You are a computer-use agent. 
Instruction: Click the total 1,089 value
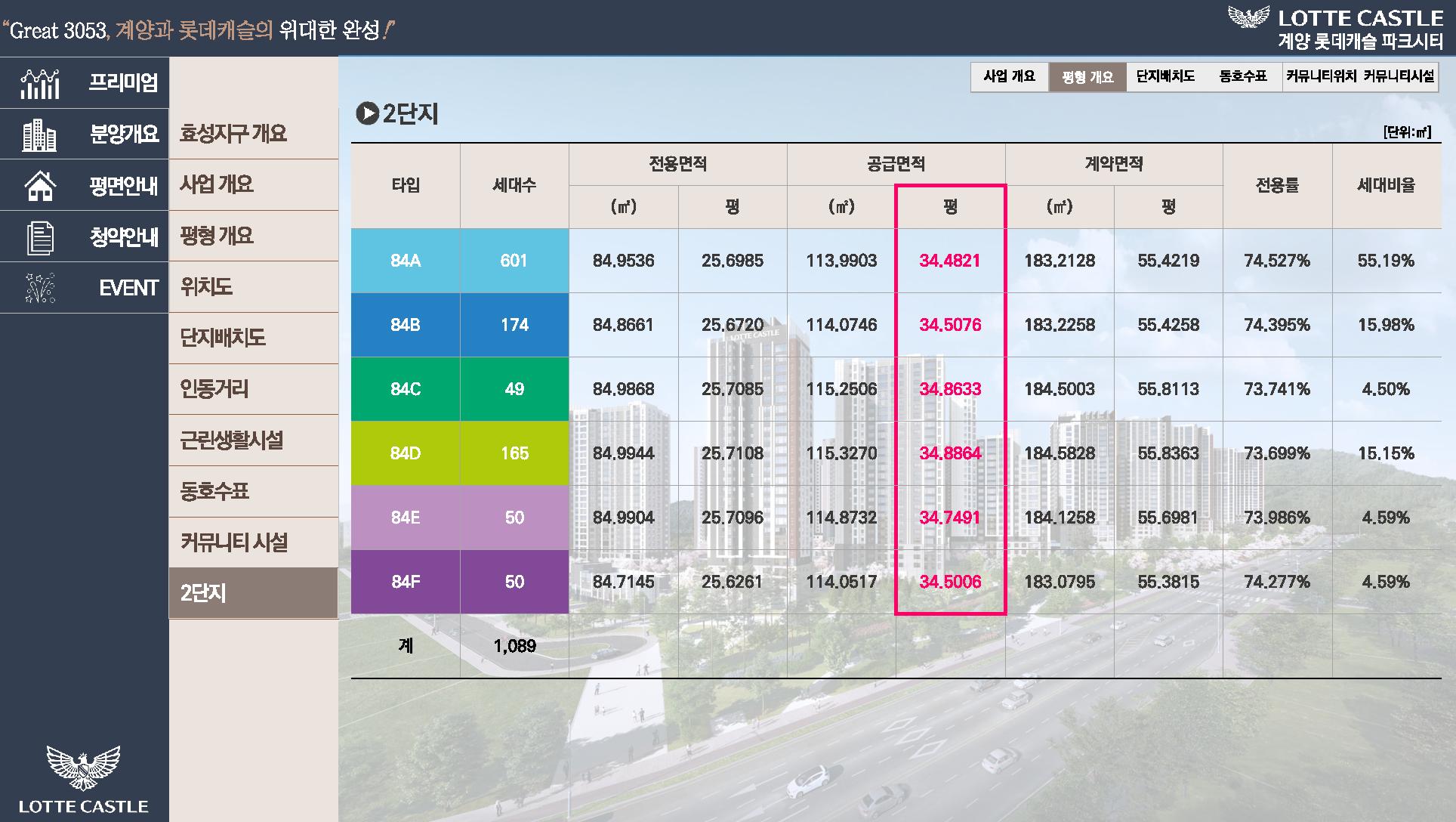[x=514, y=646]
